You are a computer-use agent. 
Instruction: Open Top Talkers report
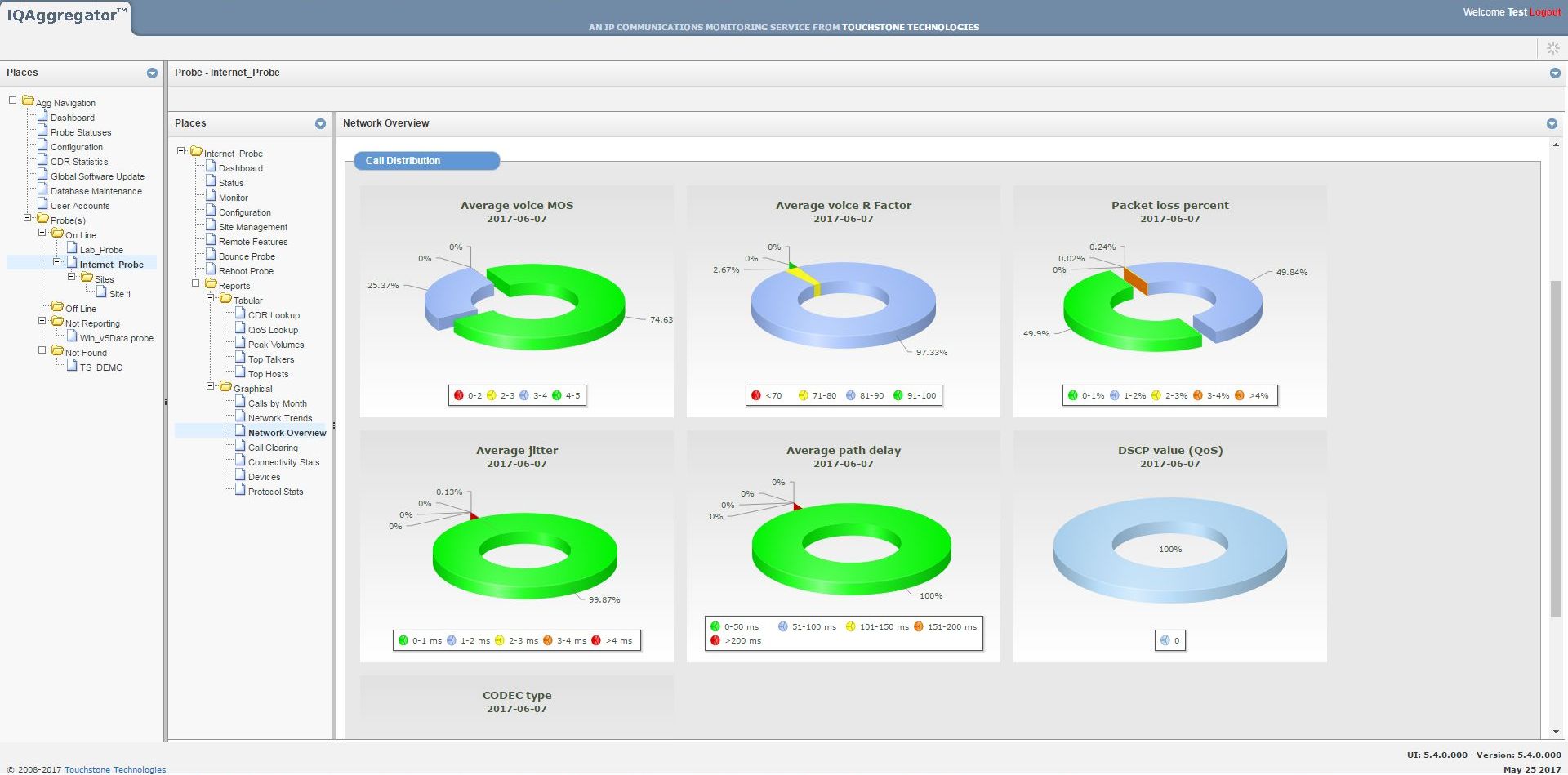pos(271,359)
